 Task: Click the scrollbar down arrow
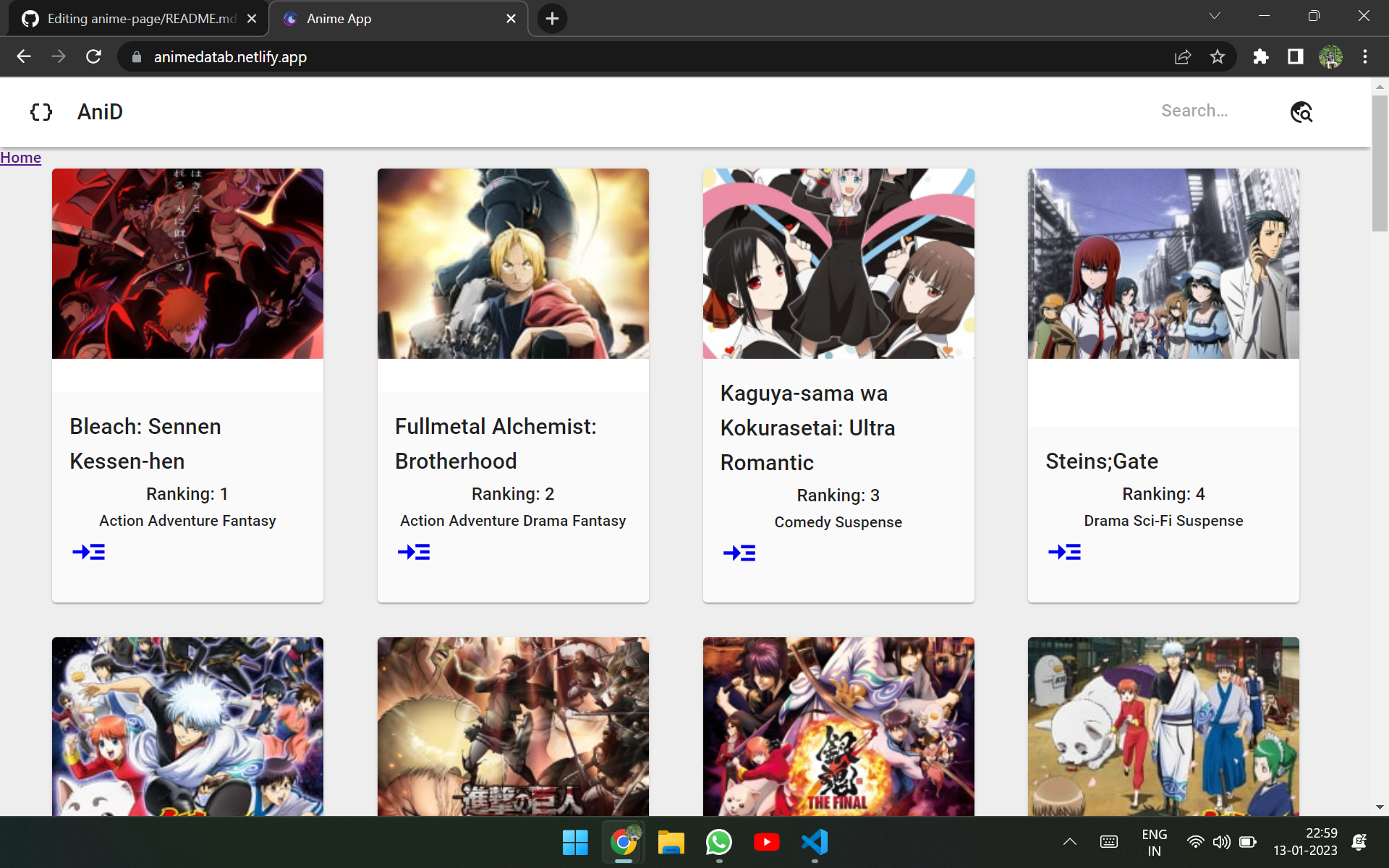(x=1380, y=807)
